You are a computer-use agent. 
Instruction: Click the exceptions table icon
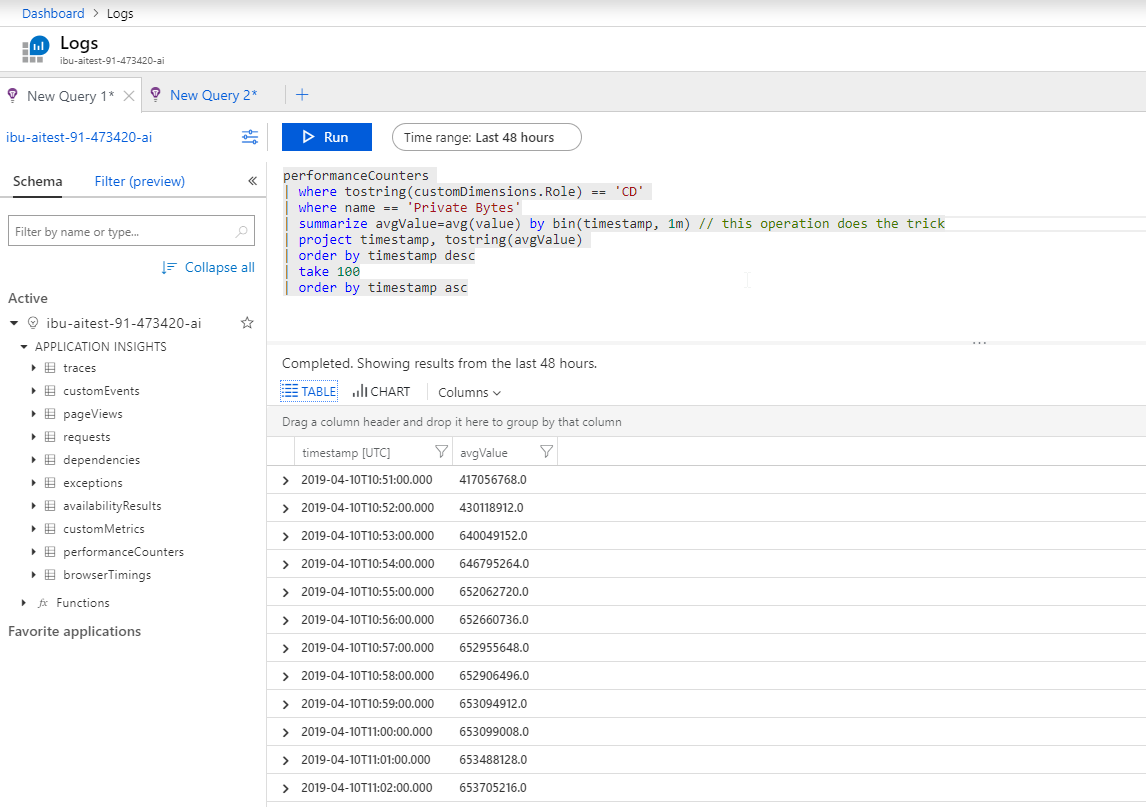point(50,482)
